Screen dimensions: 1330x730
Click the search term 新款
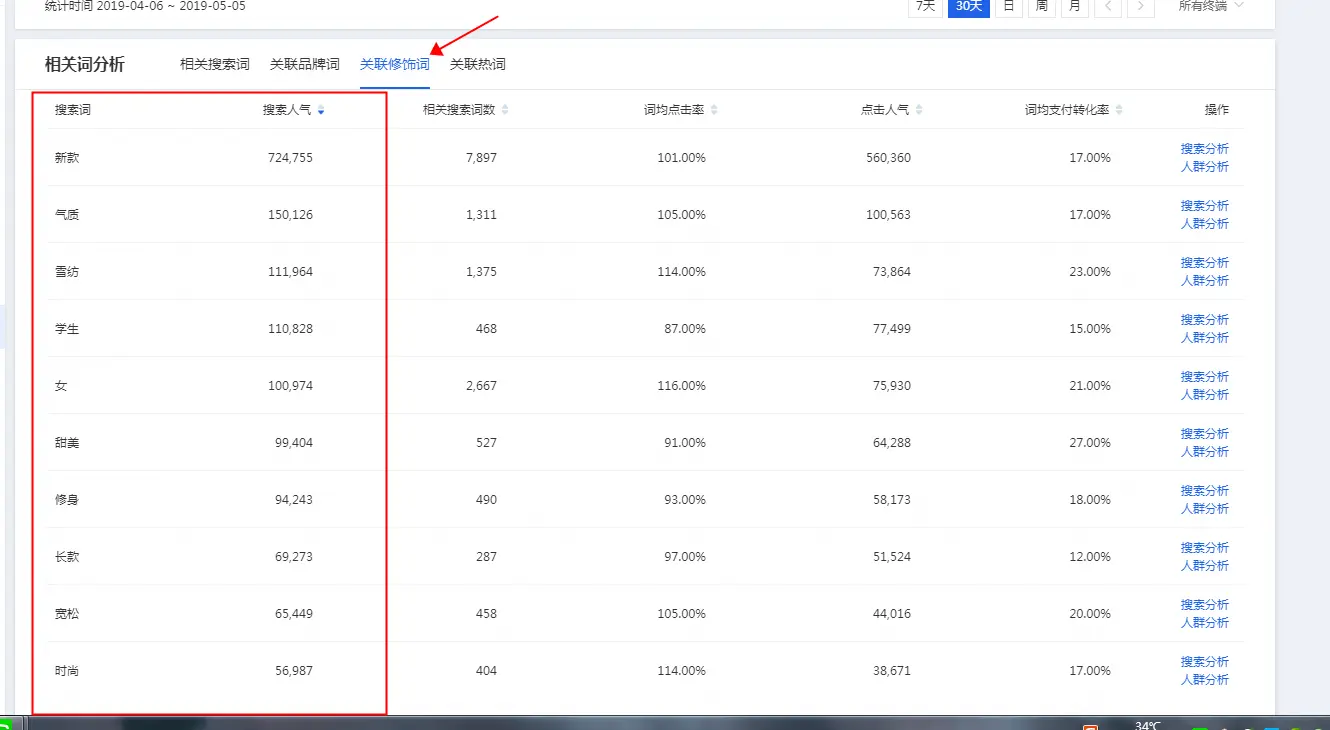coord(67,158)
